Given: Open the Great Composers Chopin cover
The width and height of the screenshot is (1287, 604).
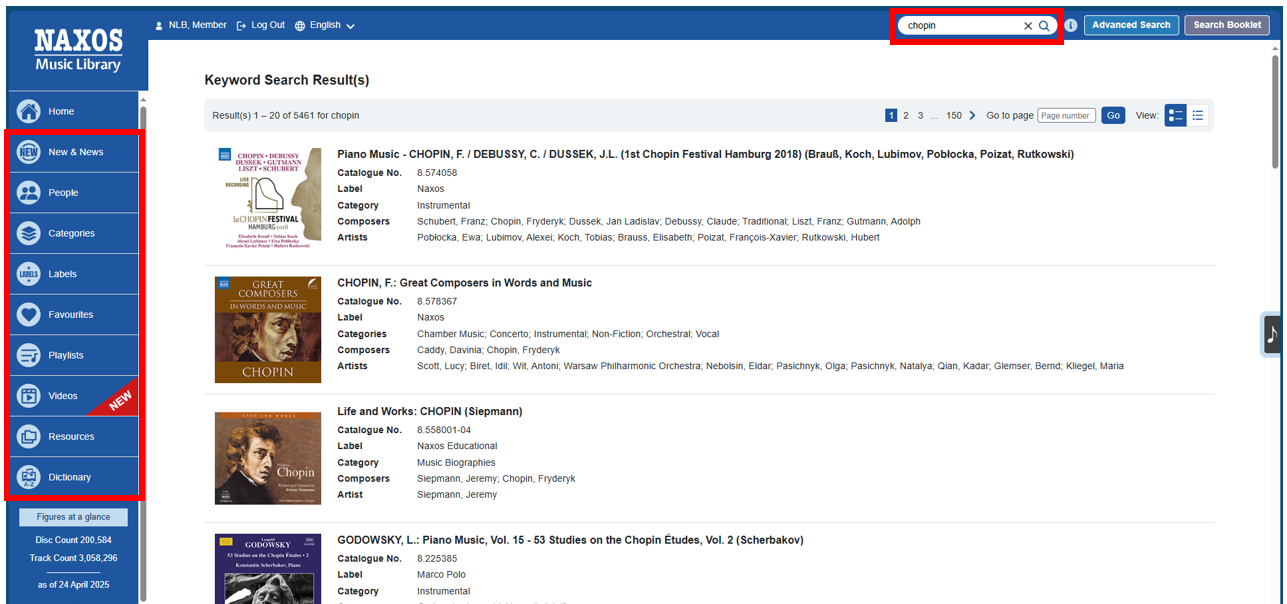Looking at the screenshot, I should coord(268,330).
